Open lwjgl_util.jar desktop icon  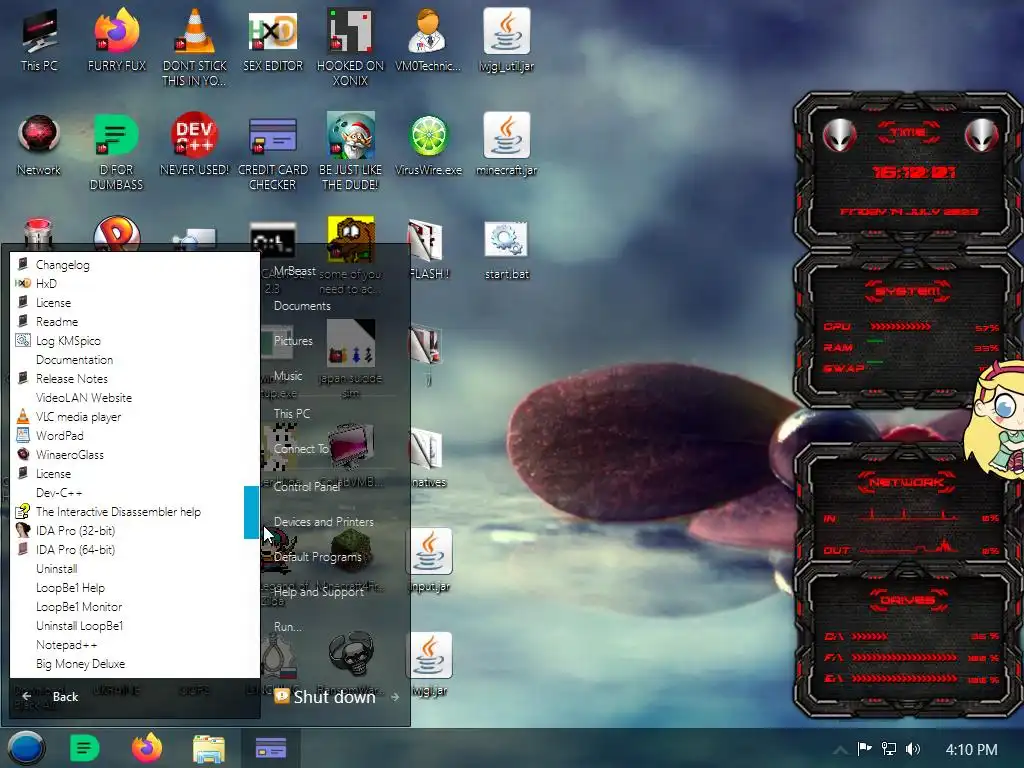tap(507, 40)
